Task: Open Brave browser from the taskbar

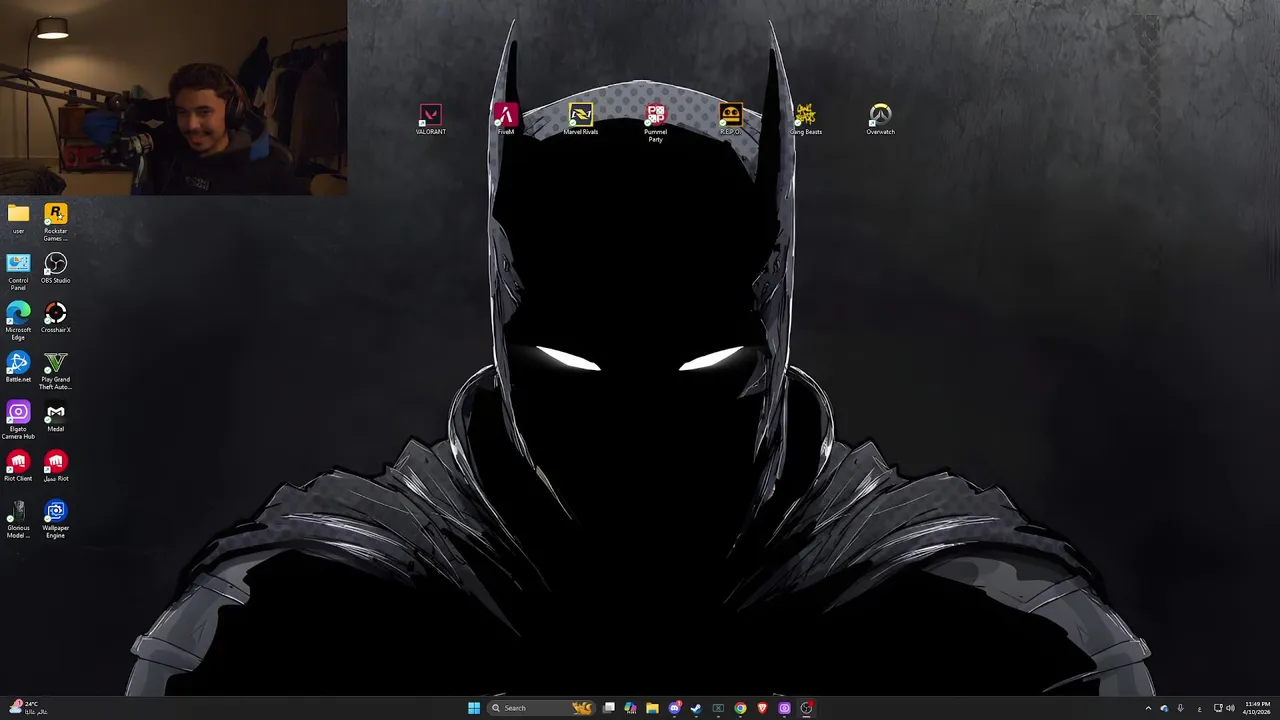Action: (762, 708)
